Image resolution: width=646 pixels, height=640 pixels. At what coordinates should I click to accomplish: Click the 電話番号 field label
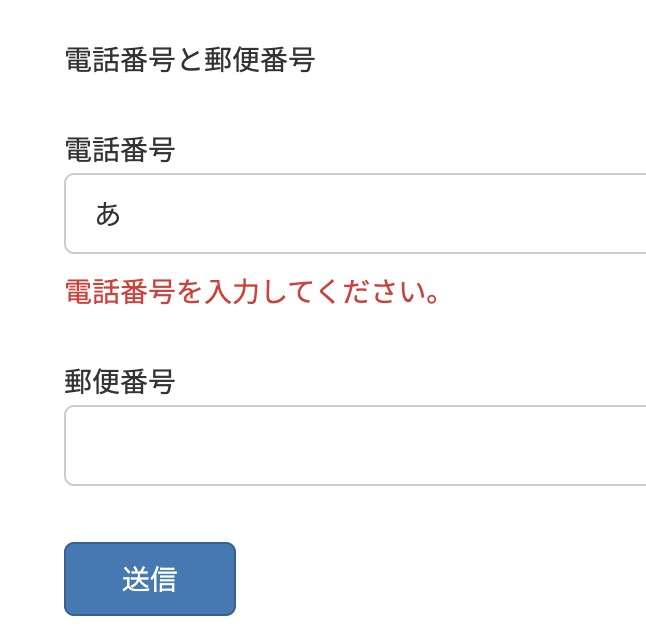click(x=120, y=151)
